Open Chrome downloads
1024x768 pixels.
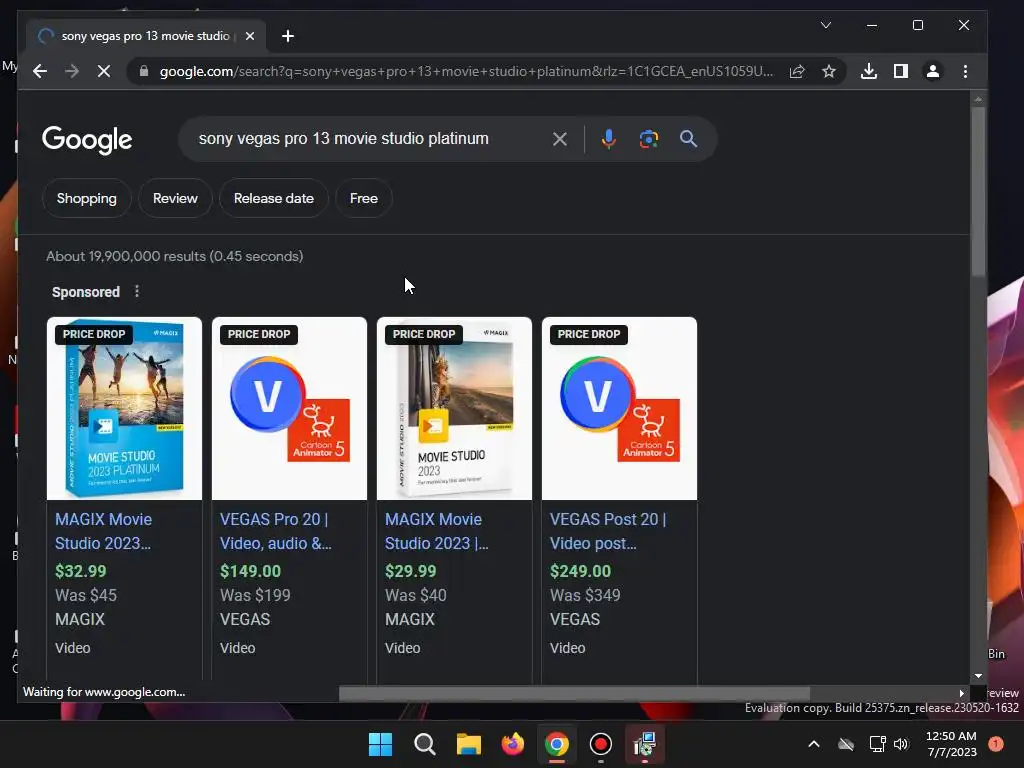[869, 71]
